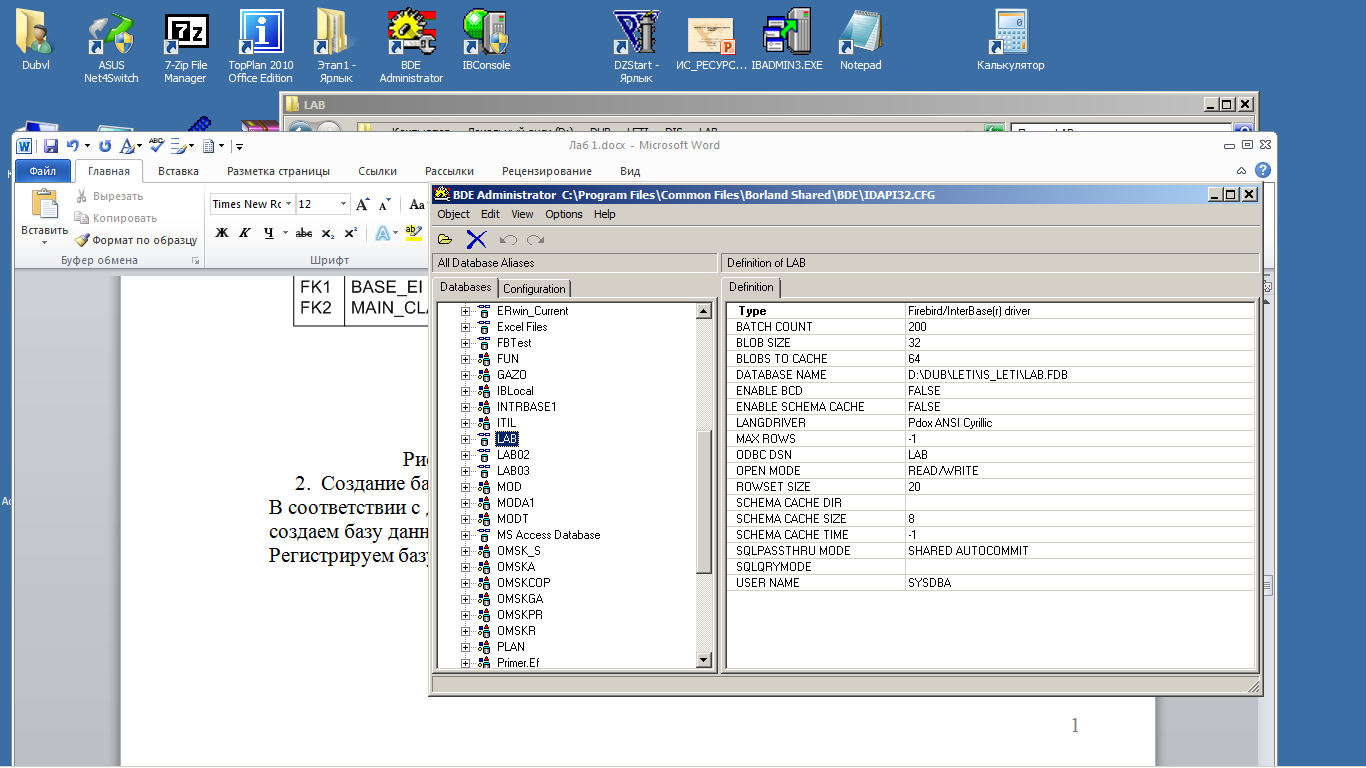Expand the FBTest alias node

click(x=465, y=343)
